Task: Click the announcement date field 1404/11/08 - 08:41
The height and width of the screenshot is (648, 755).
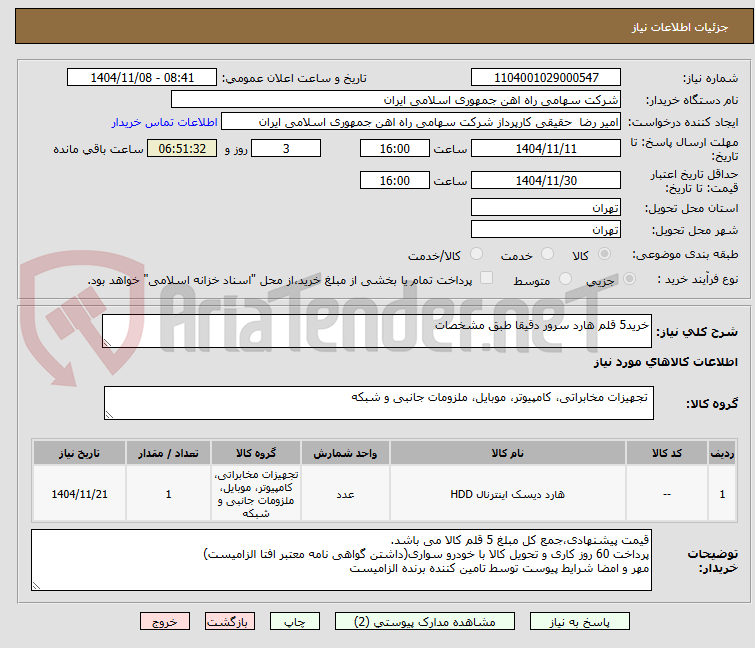Action: pos(142,78)
